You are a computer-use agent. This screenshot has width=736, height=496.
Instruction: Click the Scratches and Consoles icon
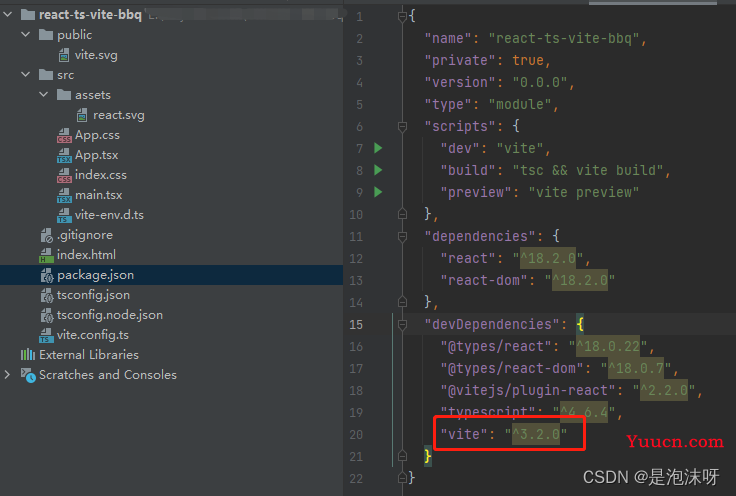28,375
